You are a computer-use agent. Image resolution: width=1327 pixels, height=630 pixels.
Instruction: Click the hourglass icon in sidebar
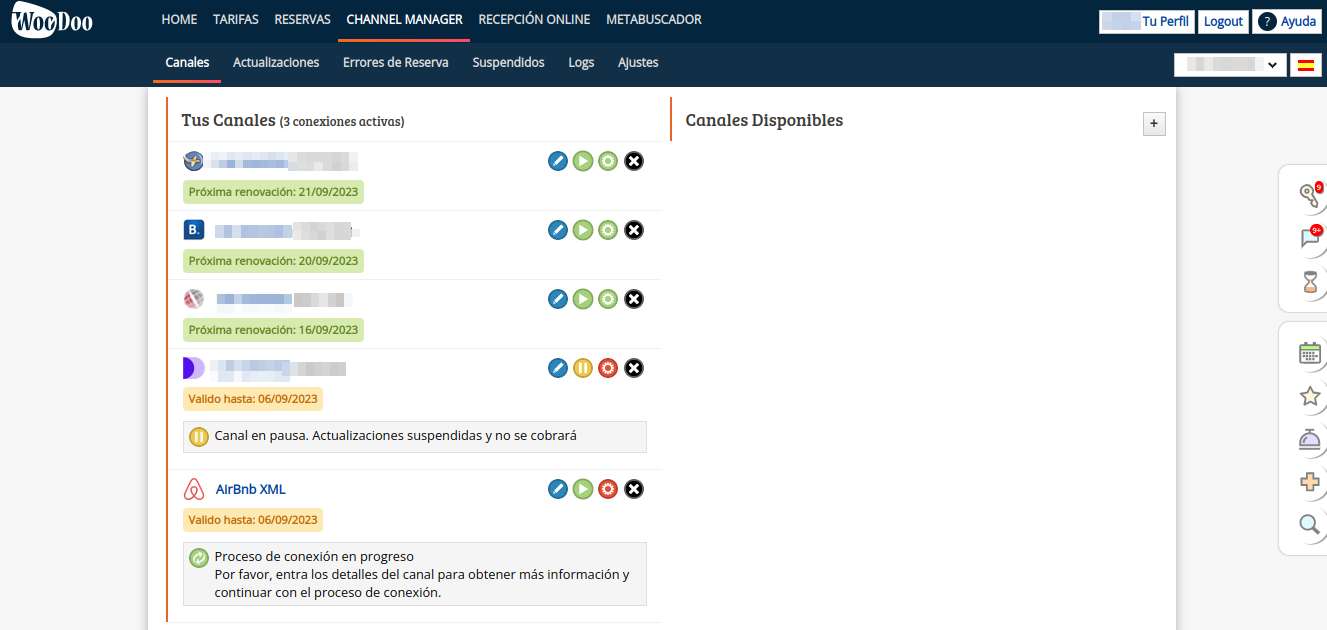click(1310, 282)
